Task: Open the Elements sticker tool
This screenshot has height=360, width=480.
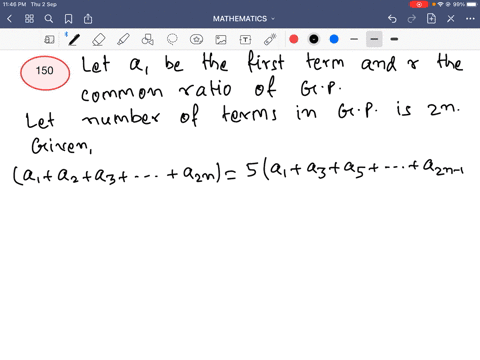Action: point(196,39)
